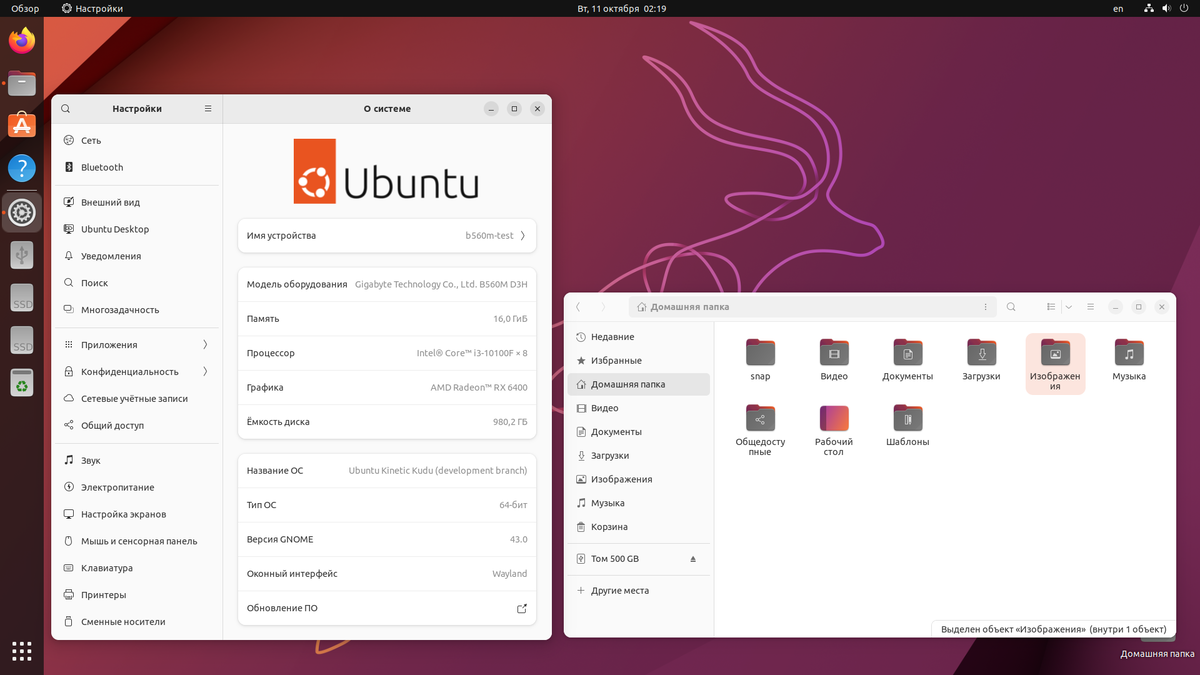Open path bar three-dot menu
This screenshot has height=675, width=1200.
[986, 307]
